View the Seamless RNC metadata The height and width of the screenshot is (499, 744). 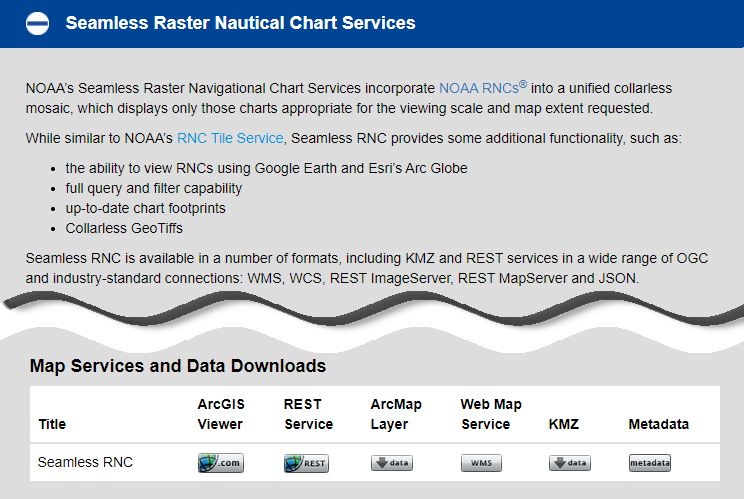tap(650, 463)
